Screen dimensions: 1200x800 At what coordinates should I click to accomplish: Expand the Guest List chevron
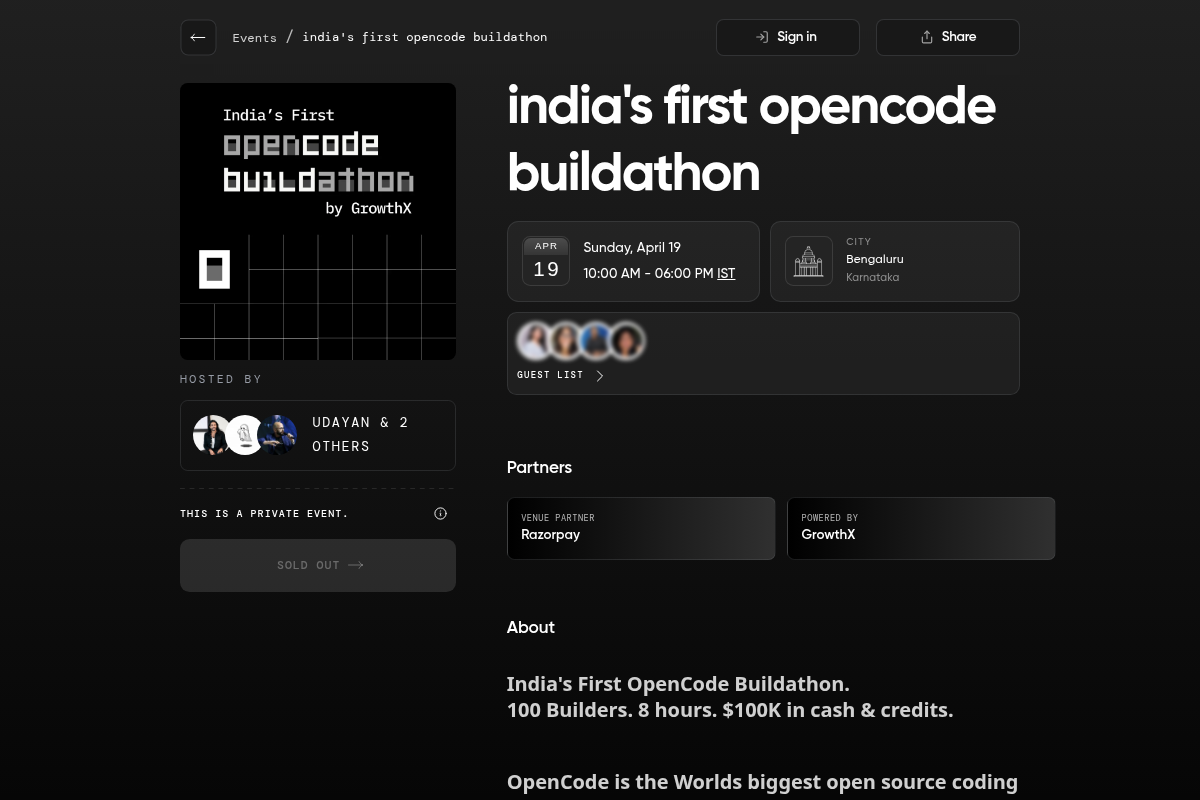[x=600, y=375]
